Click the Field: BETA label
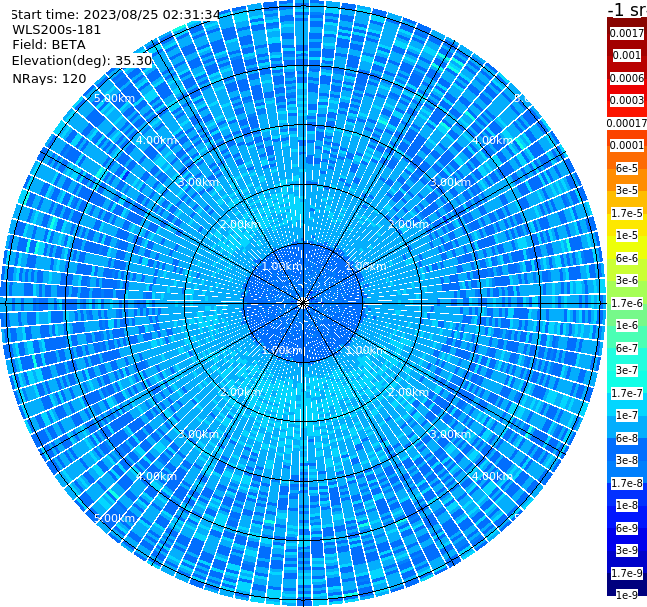 [x=49, y=45]
